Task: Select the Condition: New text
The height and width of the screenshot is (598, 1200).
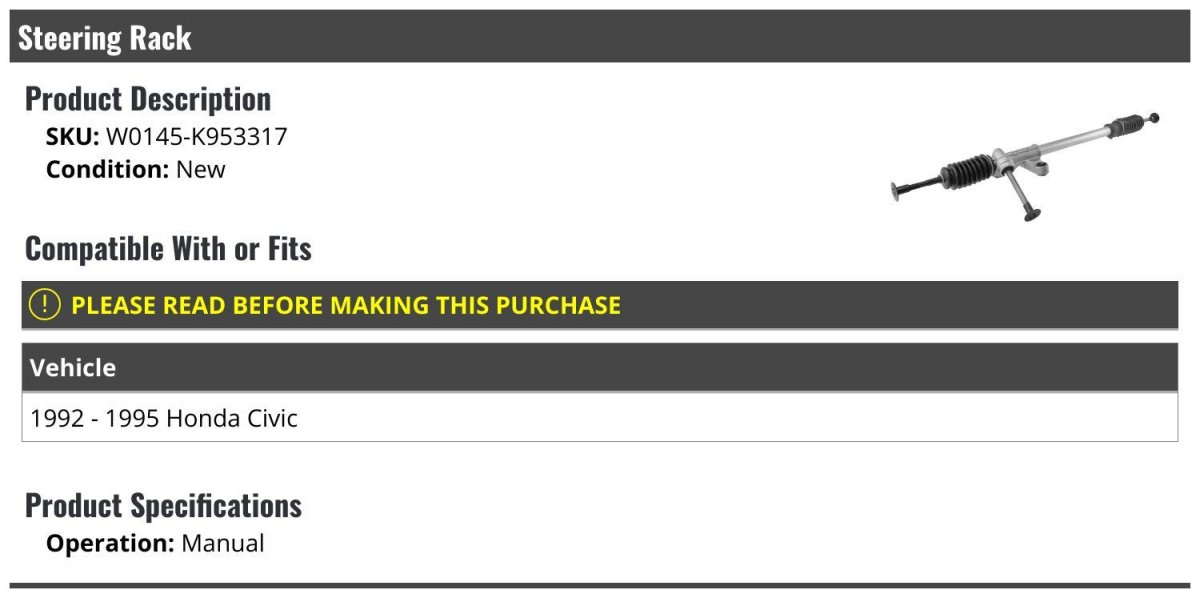Action: coord(136,169)
